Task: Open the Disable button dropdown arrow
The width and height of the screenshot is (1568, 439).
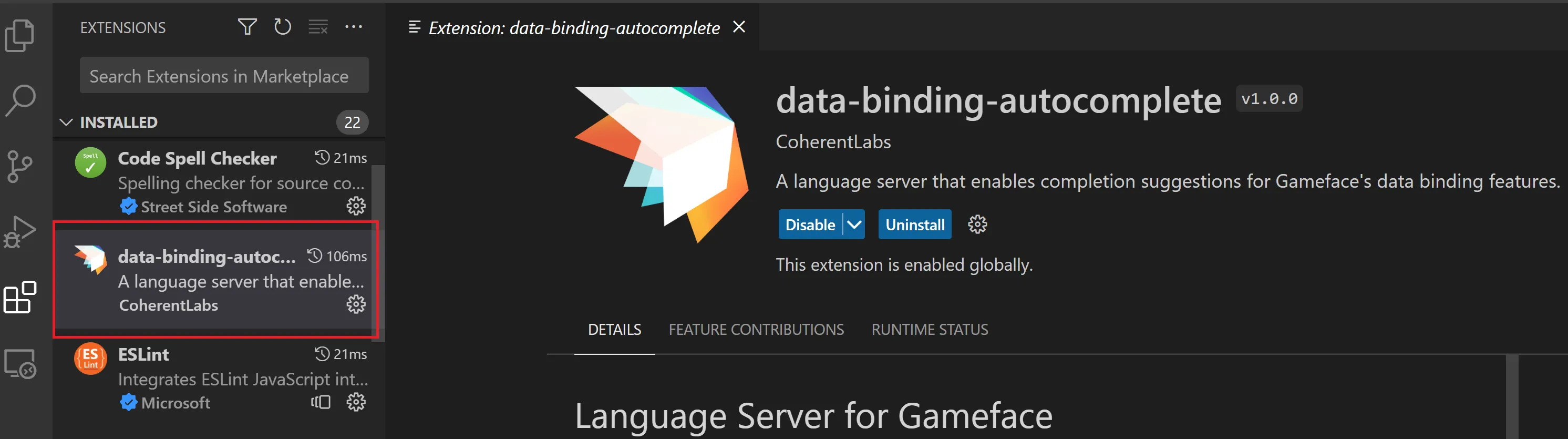Action: (x=854, y=224)
